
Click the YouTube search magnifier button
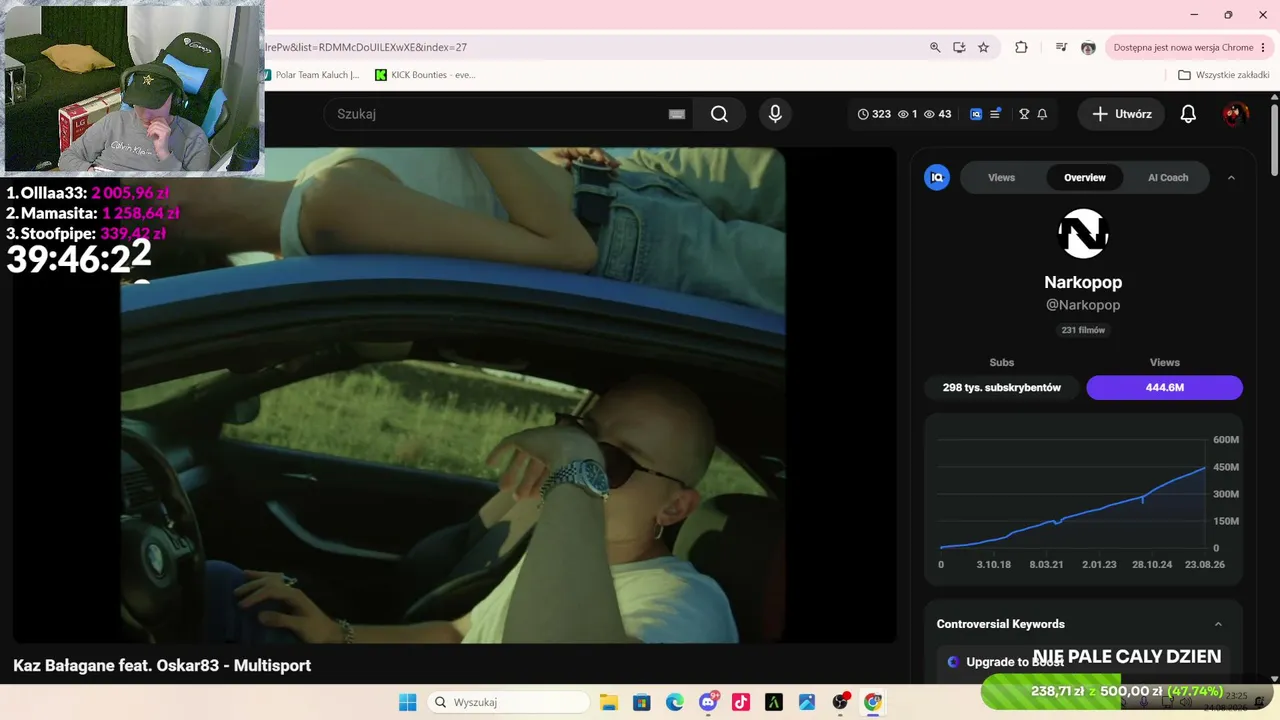(x=719, y=114)
